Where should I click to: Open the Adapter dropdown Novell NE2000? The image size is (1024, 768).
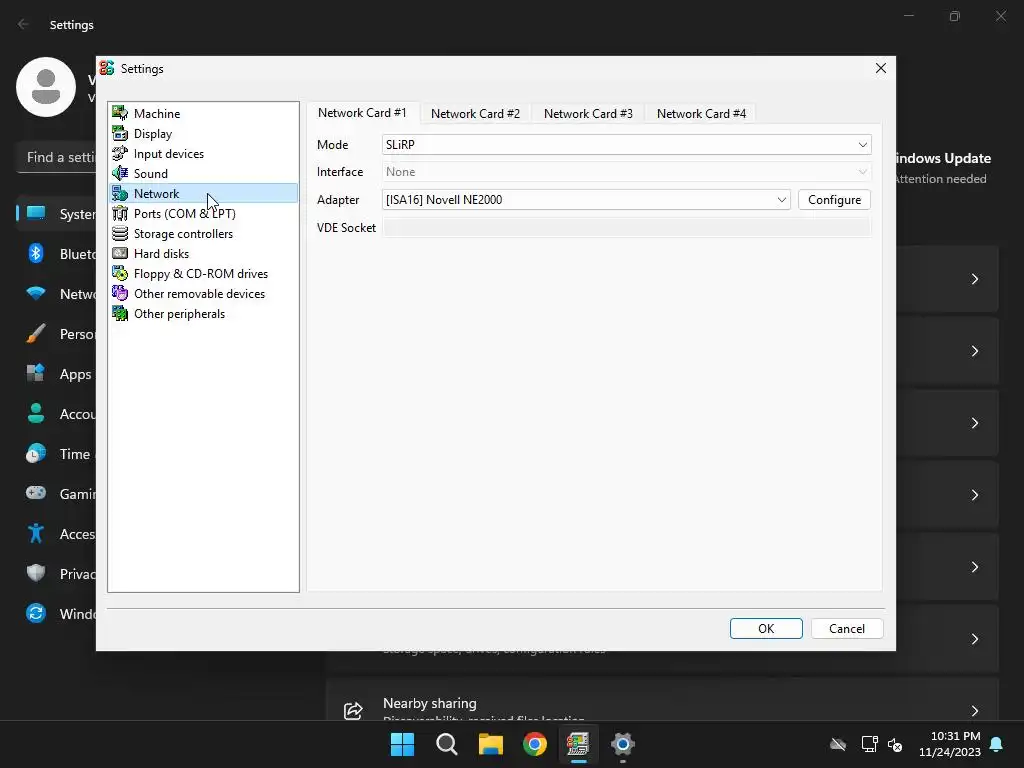click(x=586, y=200)
